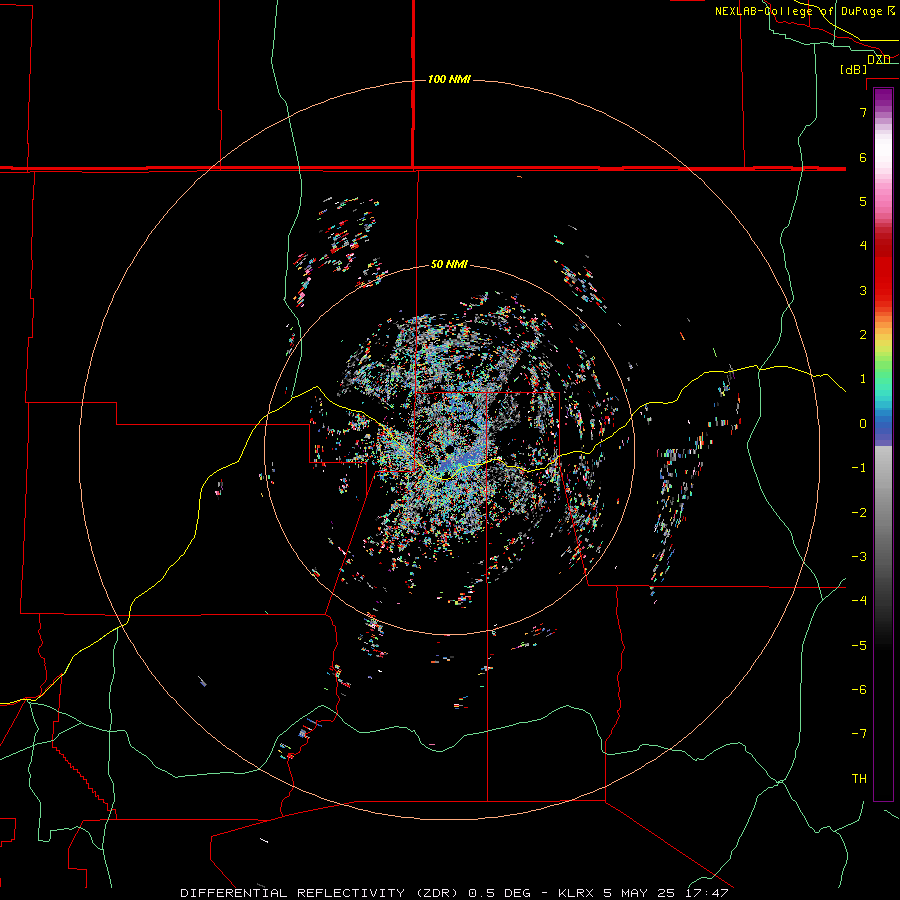Click the [dB] unit label
Screen dimensions: 900x900
point(854,69)
